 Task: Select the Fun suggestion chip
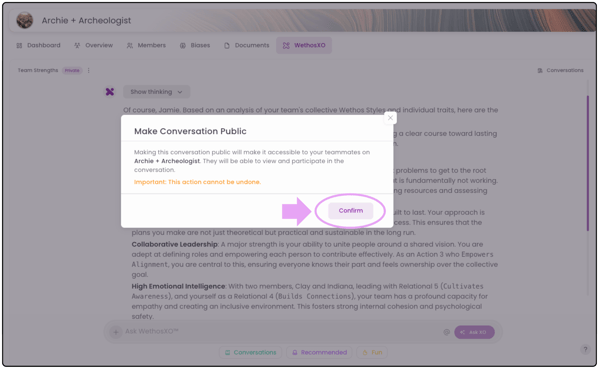click(x=372, y=352)
